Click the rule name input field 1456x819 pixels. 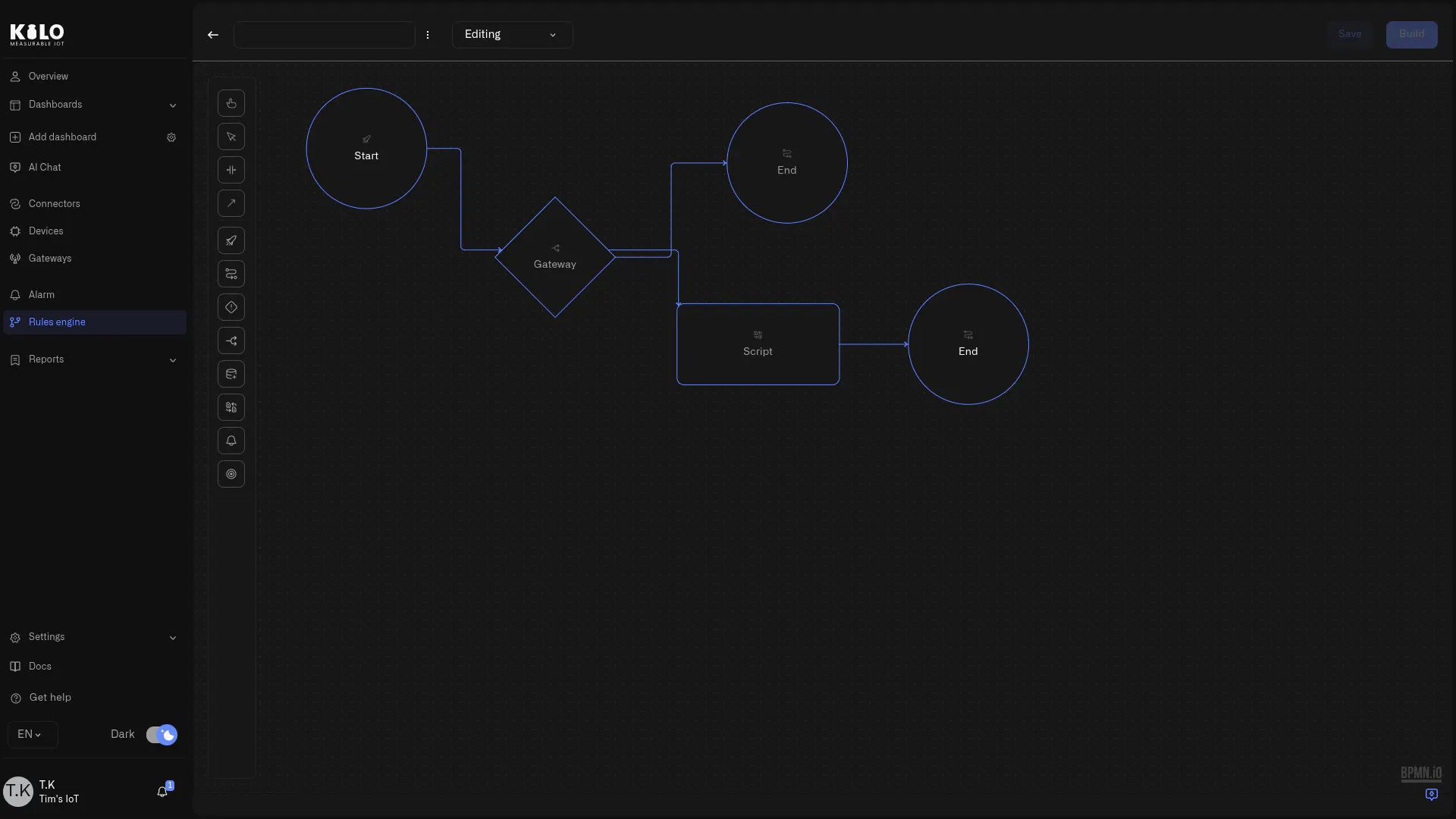[325, 35]
